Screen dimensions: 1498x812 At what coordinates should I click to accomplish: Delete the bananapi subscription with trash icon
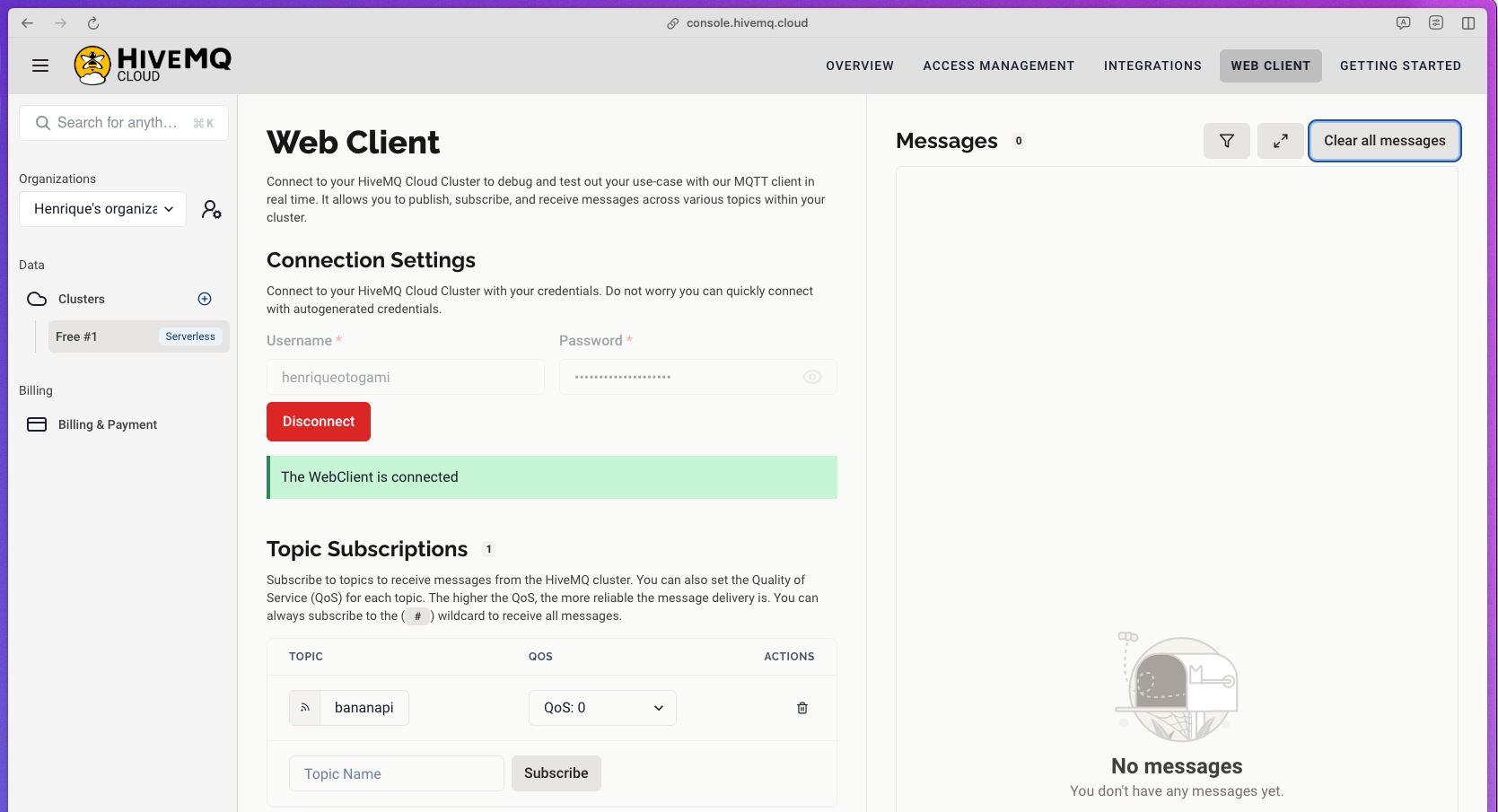(x=802, y=708)
